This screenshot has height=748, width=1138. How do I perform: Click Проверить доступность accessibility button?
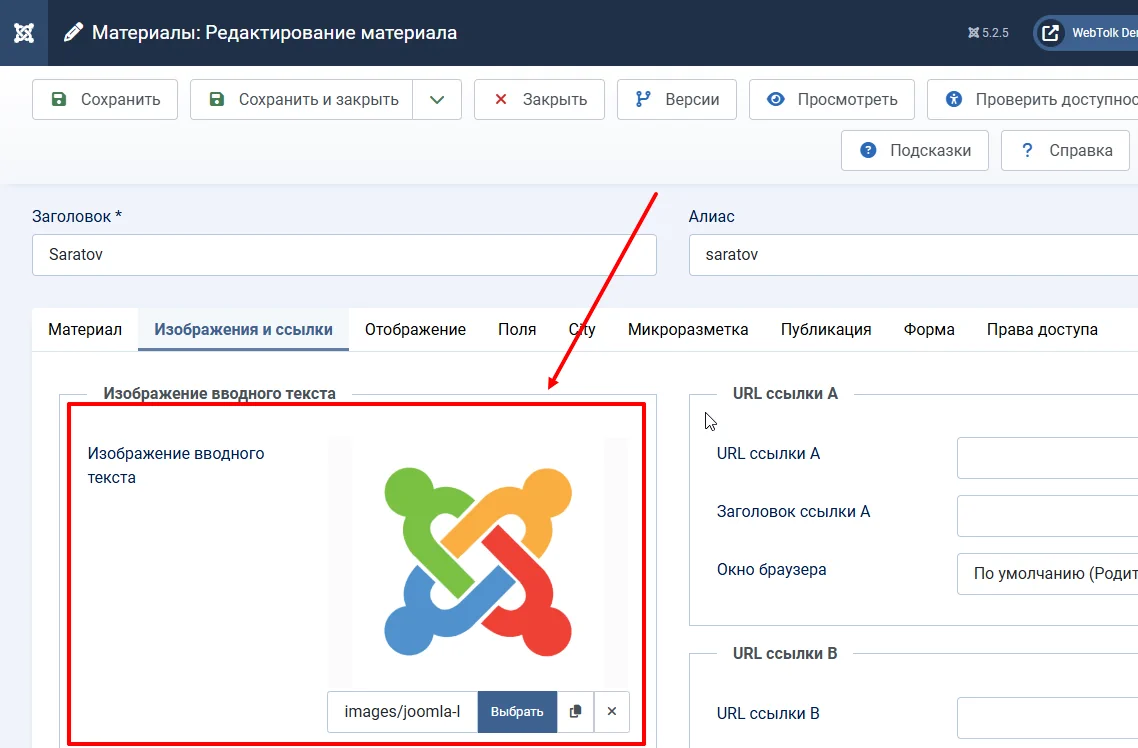point(1033,99)
